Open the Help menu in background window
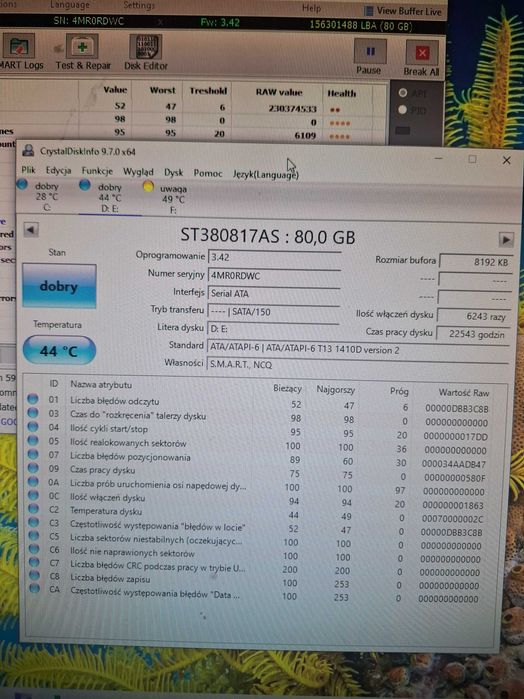Viewport: 524px width, 699px height. 311,8
